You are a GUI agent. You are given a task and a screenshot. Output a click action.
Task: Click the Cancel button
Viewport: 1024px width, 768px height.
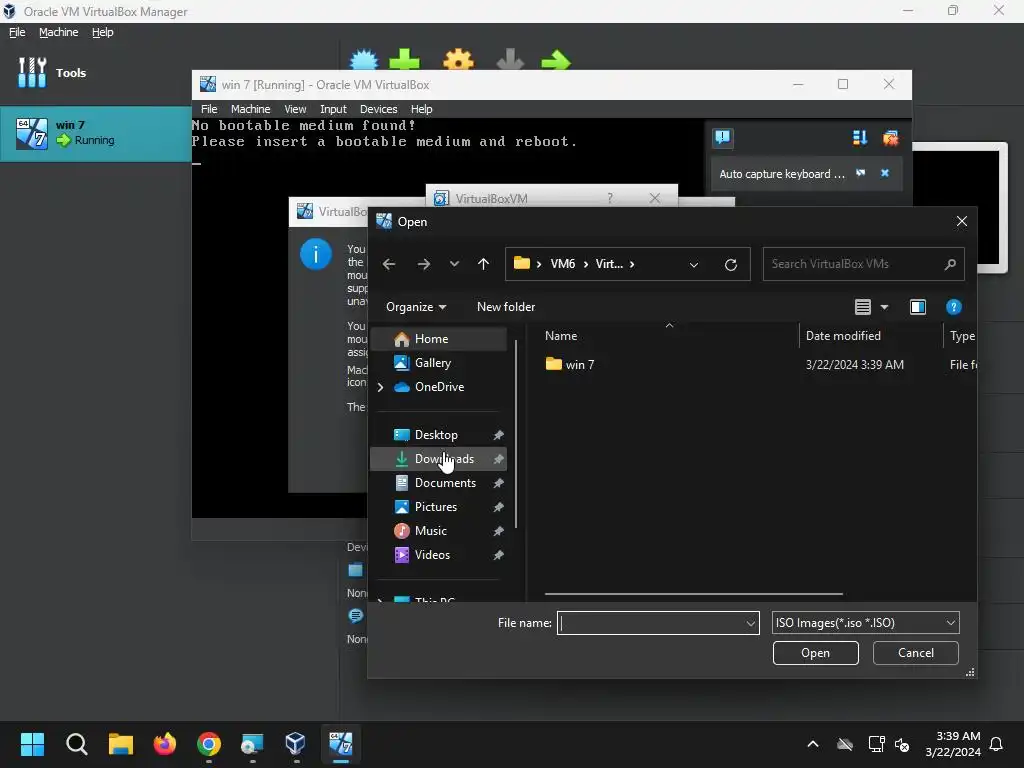916,653
